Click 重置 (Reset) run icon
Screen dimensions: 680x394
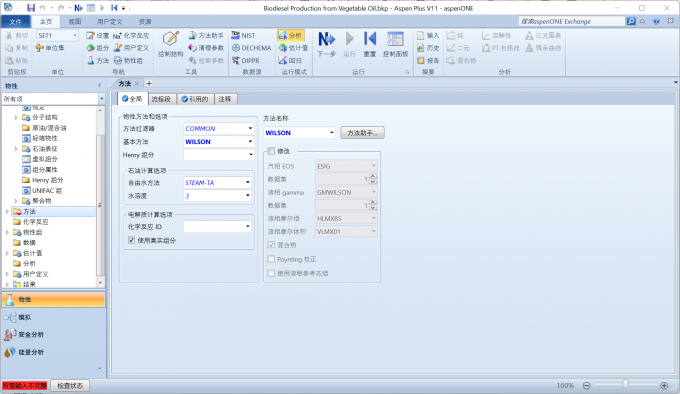click(369, 44)
